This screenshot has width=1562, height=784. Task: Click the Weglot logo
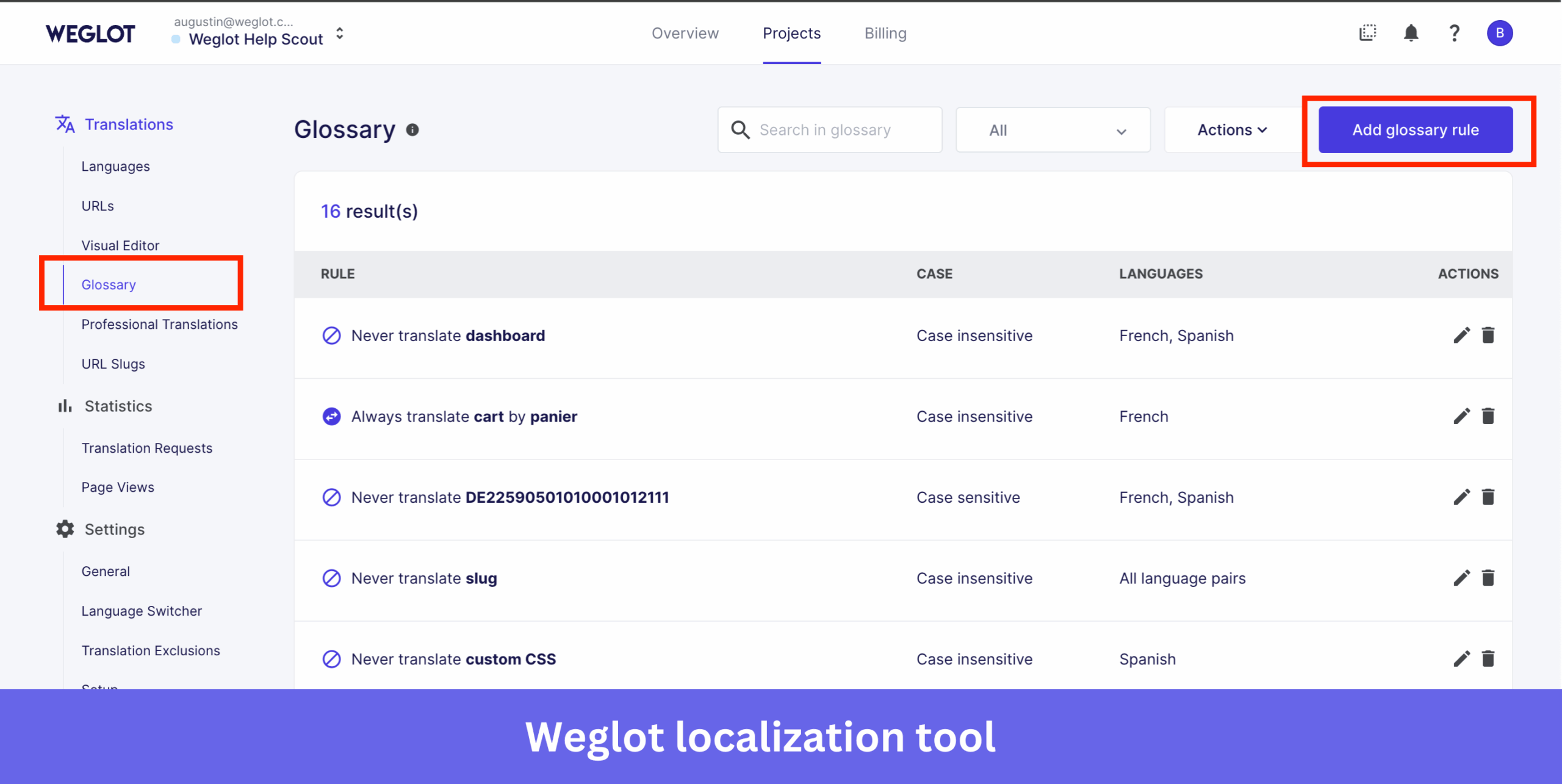click(x=90, y=34)
